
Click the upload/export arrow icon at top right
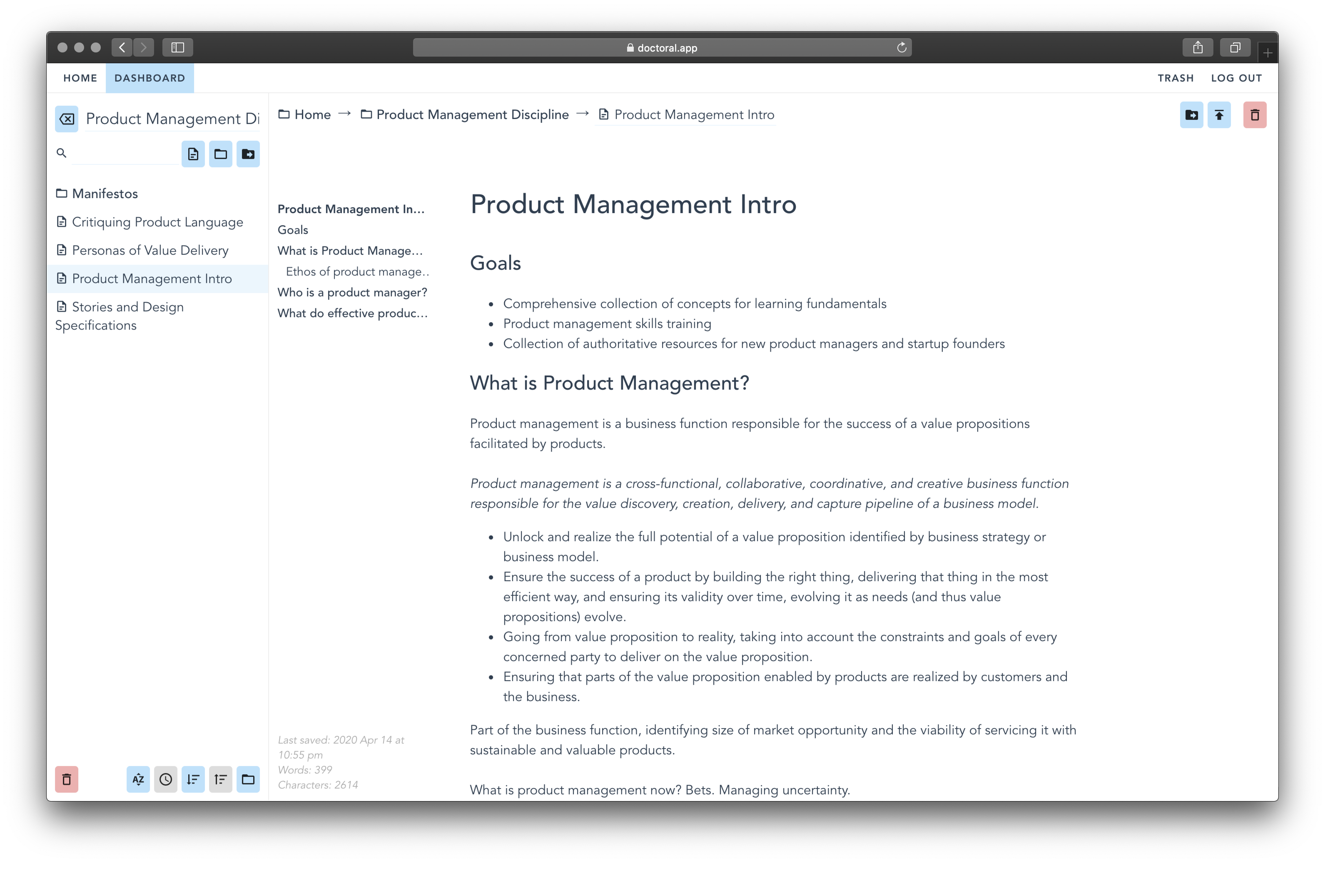point(1219,115)
